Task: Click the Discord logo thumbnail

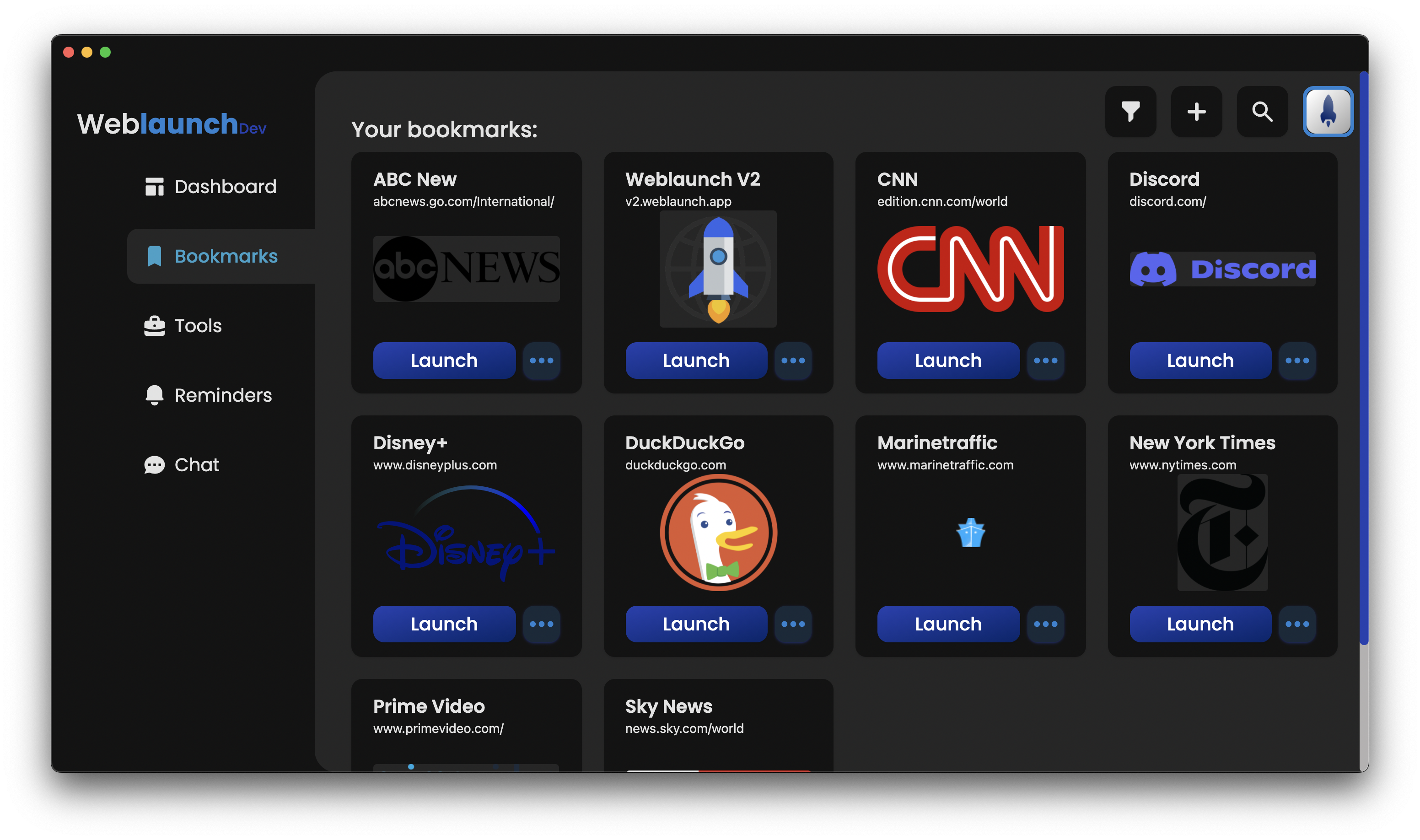Action: 1222,269
